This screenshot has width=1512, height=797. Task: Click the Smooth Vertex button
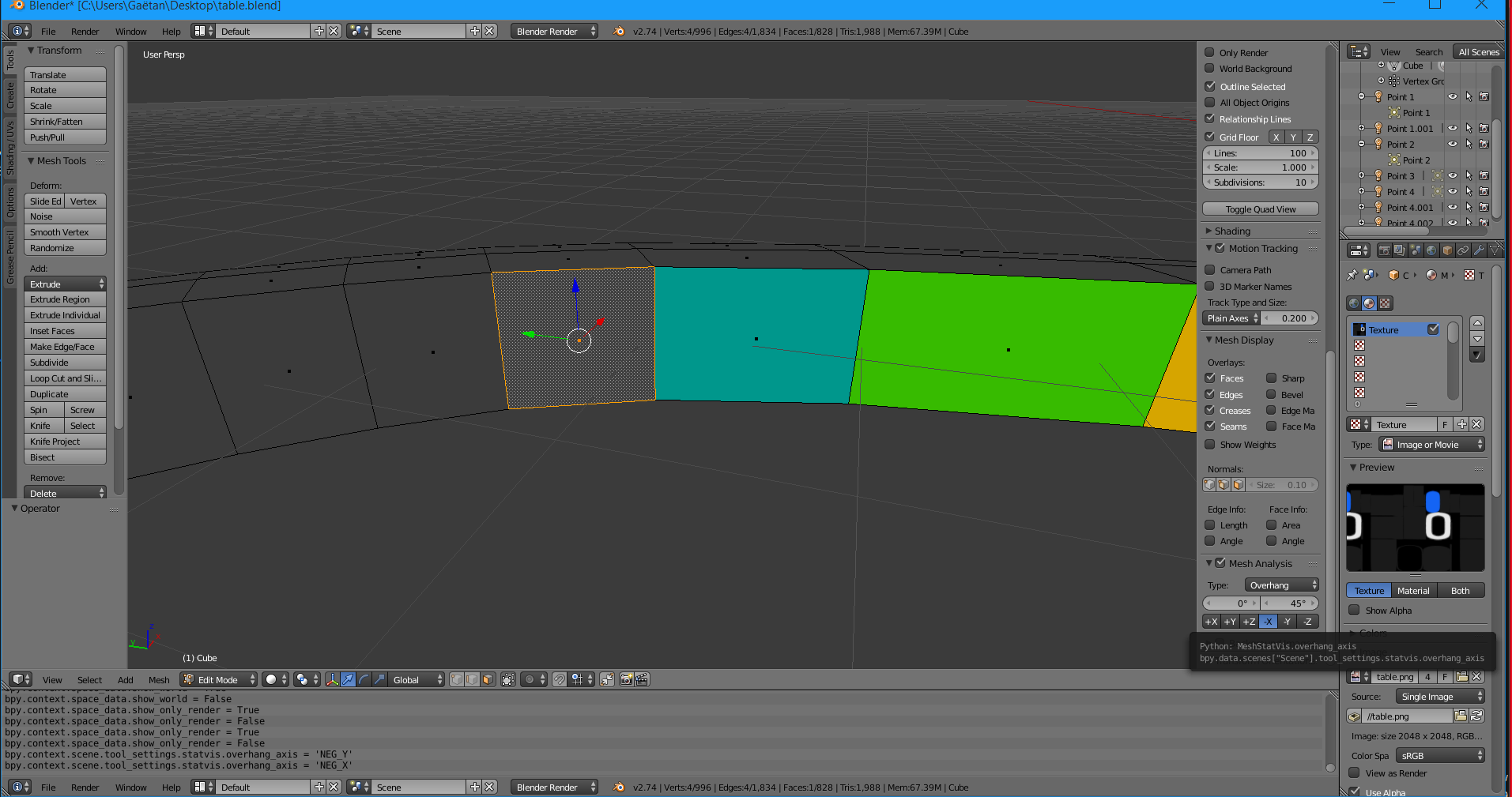[66, 232]
